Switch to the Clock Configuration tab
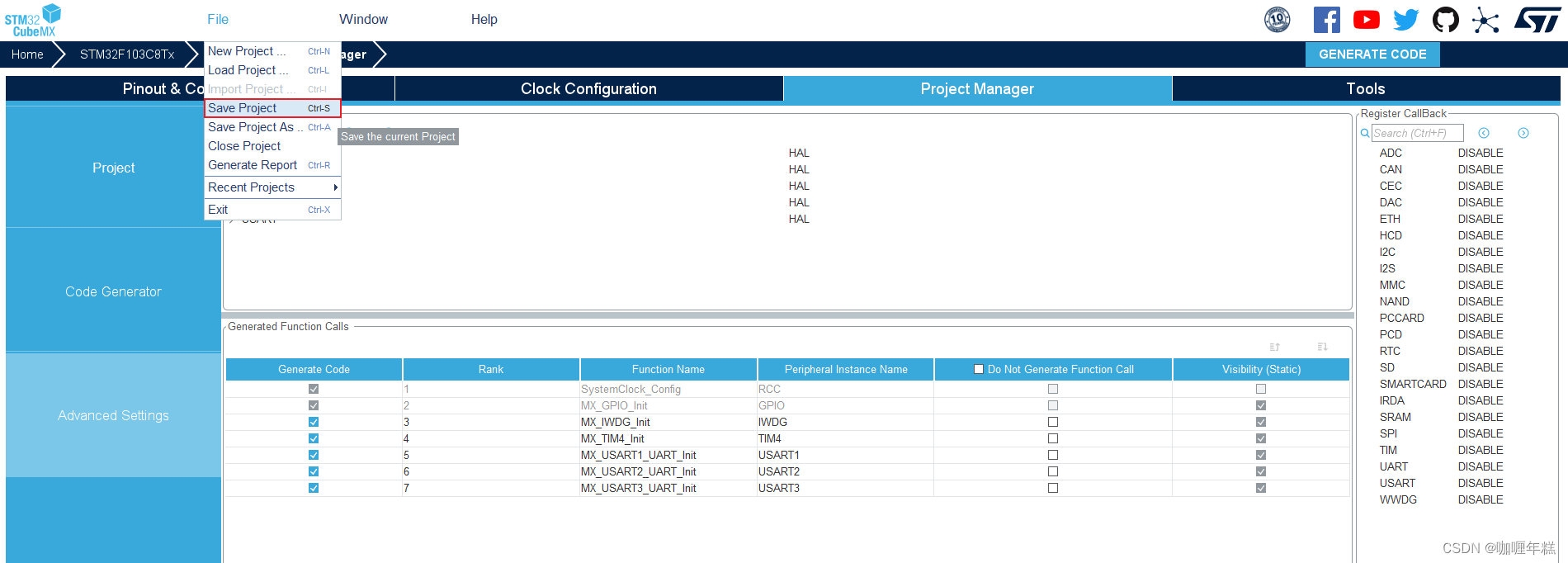 [x=589, y=88]
